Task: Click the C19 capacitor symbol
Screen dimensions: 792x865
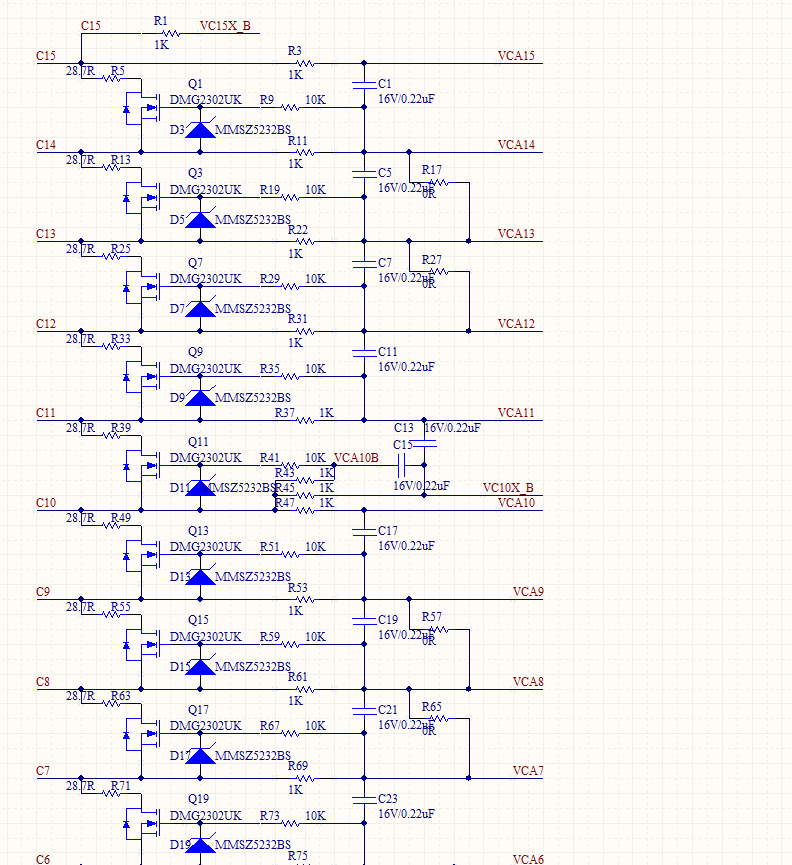Action: 364,621
